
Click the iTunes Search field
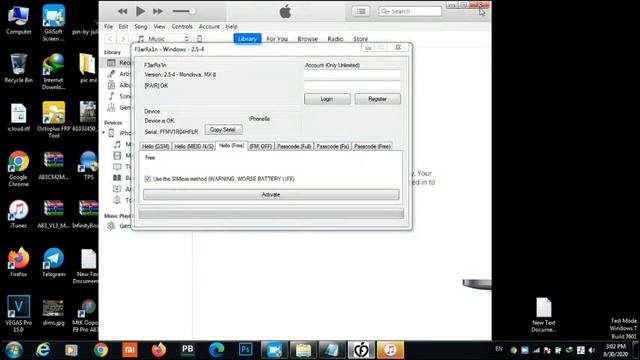(410, 11)
